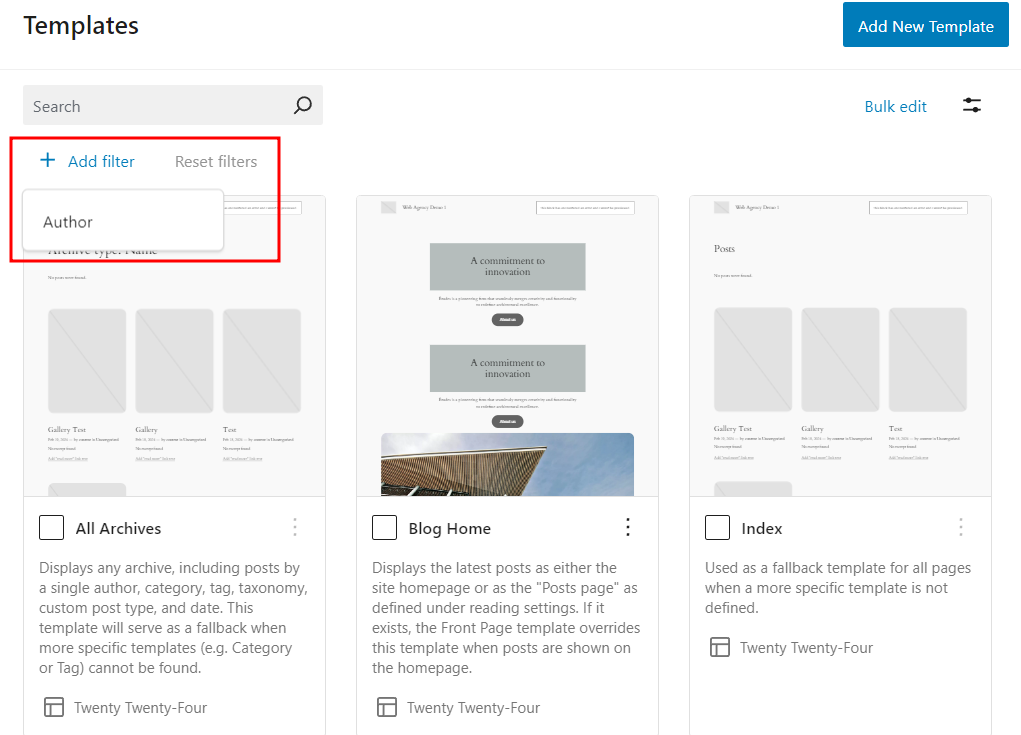The width and height of the screenshot is (1021, 735).
Task: Open the Blog Home ellipsis actions menu
Action: [628, 528]
